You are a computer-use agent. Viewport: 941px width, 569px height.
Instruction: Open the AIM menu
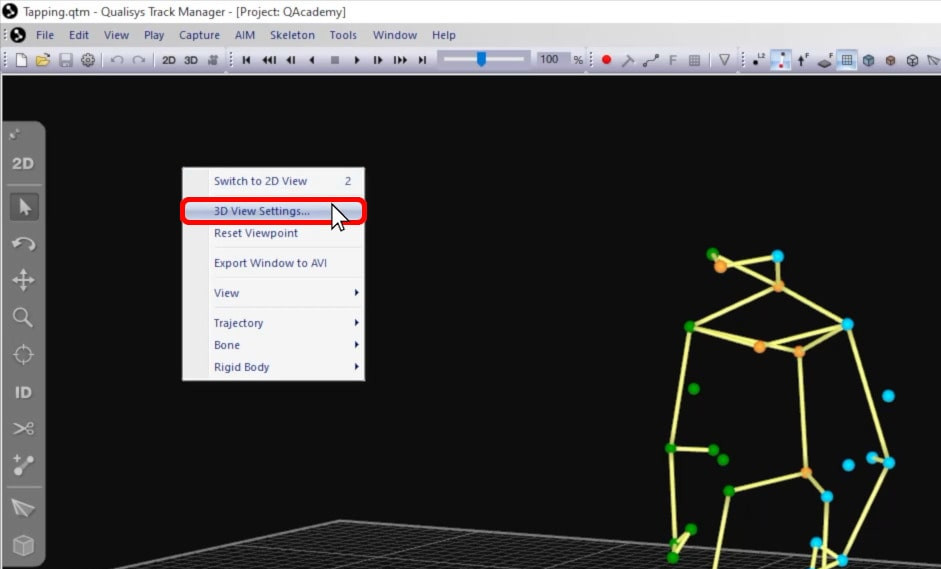(245, 35)
